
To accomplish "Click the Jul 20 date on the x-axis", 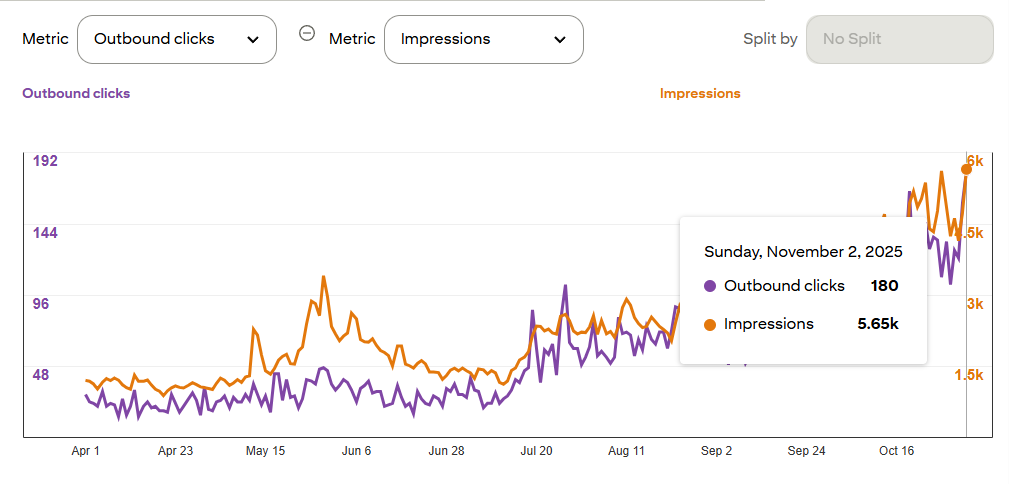I will point(537,451).
